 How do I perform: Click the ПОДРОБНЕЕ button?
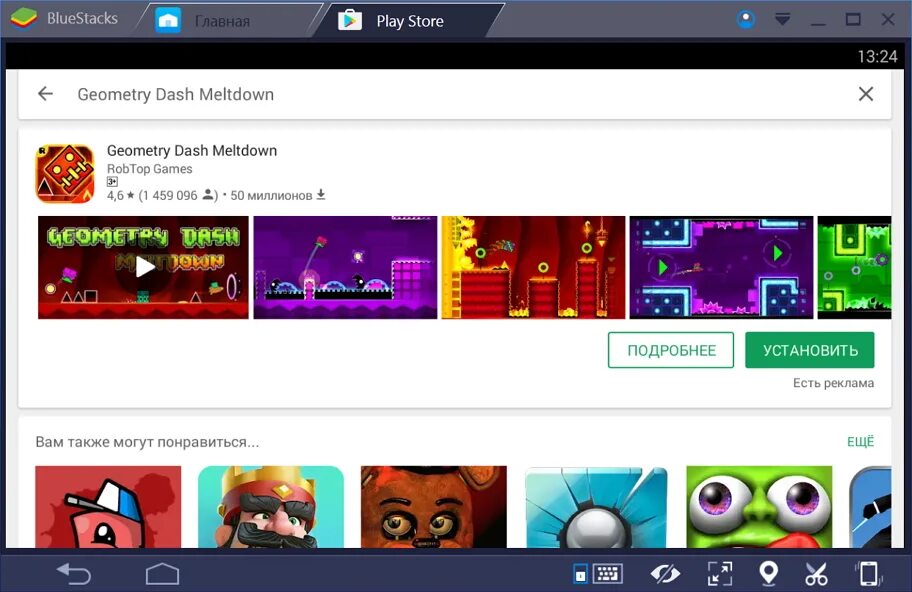671,350
